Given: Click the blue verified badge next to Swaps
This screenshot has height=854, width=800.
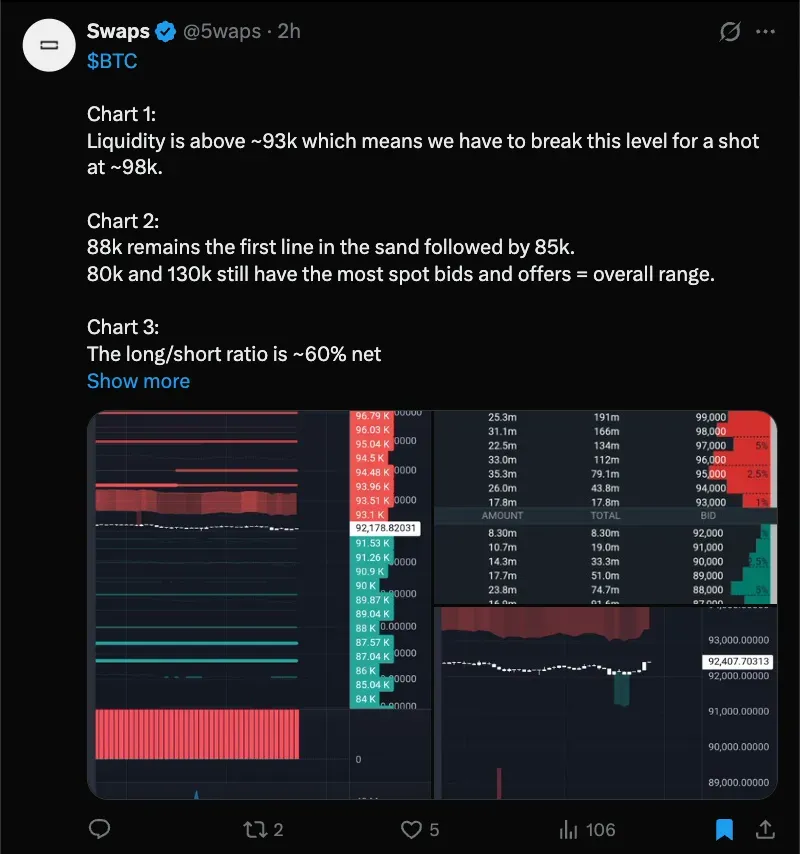Looking at the screenshot, I should (x=167, y=32).
